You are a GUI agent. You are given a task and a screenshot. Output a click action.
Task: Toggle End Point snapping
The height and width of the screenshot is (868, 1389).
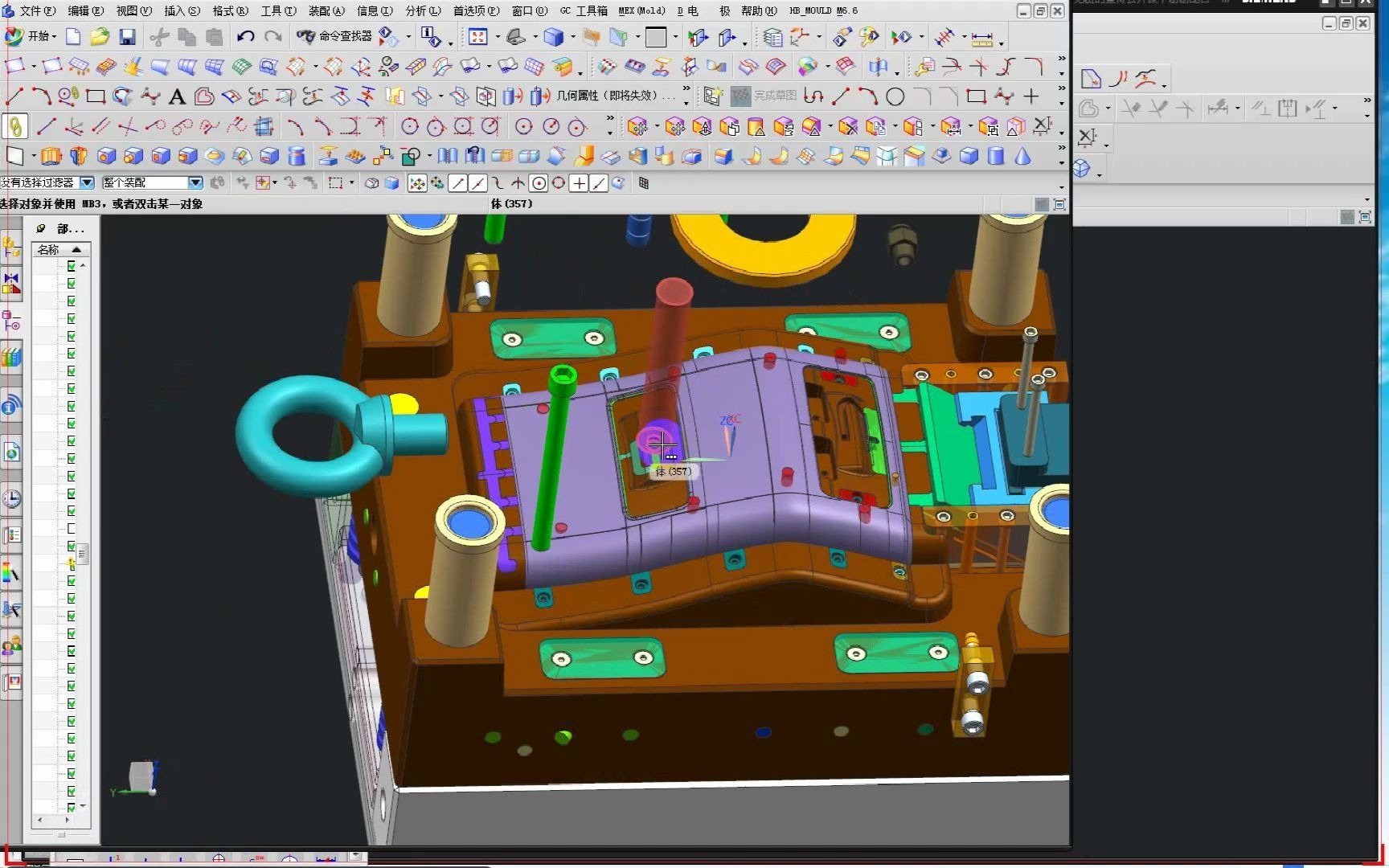[x=458, y=183]
